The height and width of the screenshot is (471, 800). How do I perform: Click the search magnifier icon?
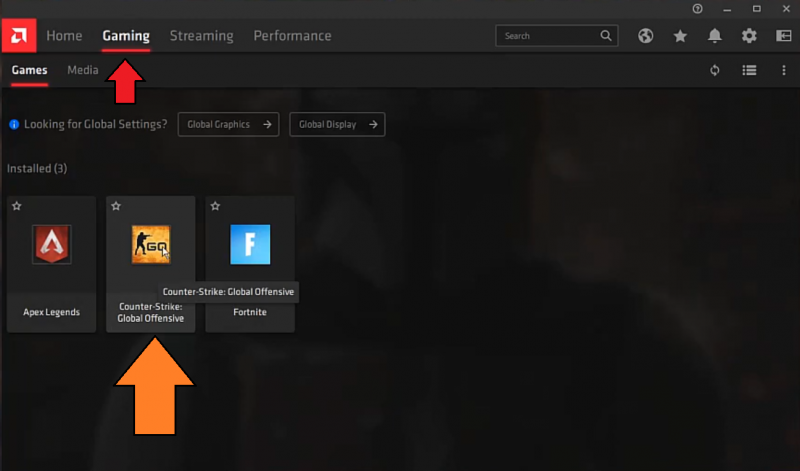[x=606, y=36]
